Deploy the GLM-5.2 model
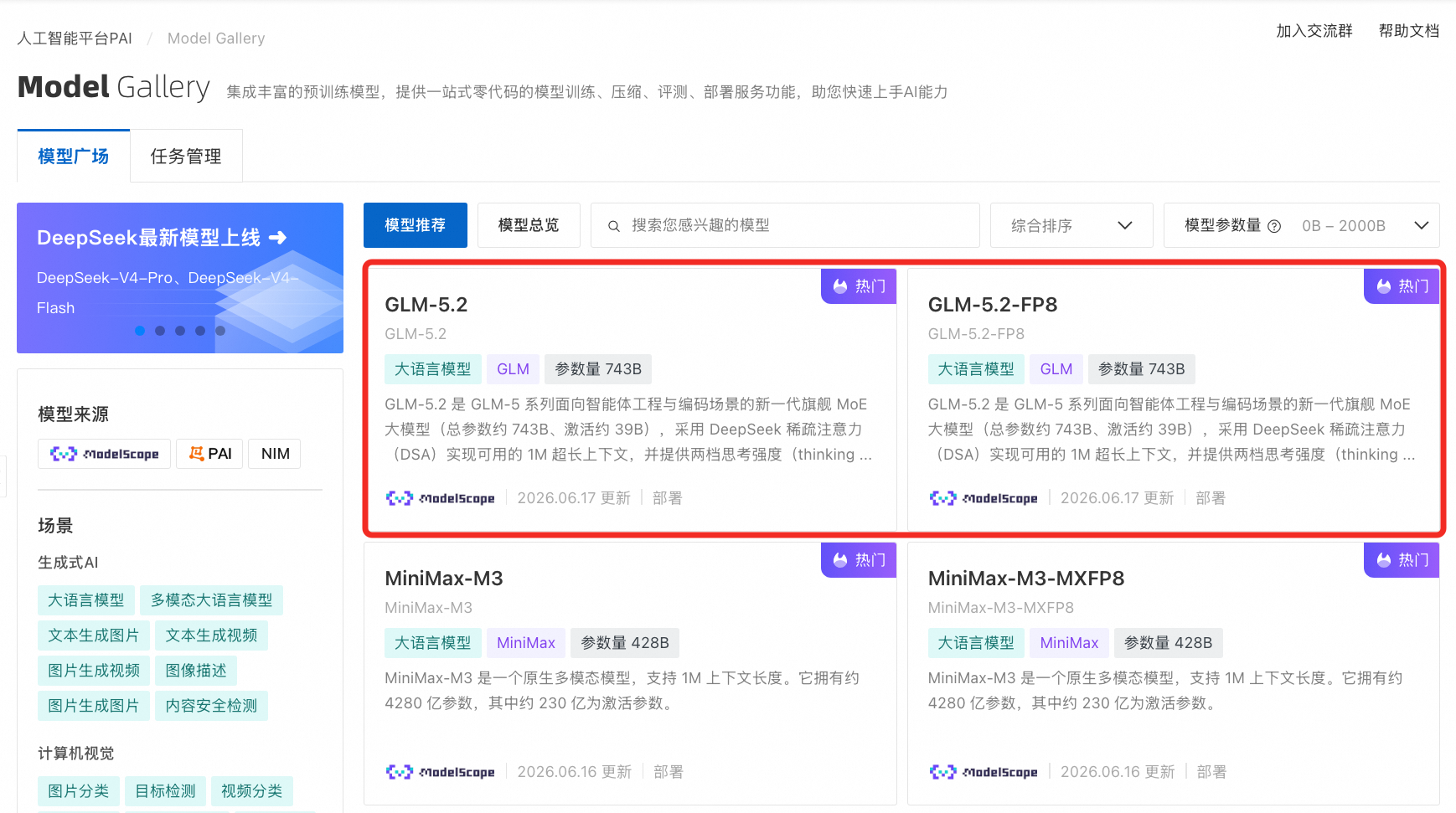Image resolution: width=1456 pixels, height=813 pixels. (x=668, y=498)
